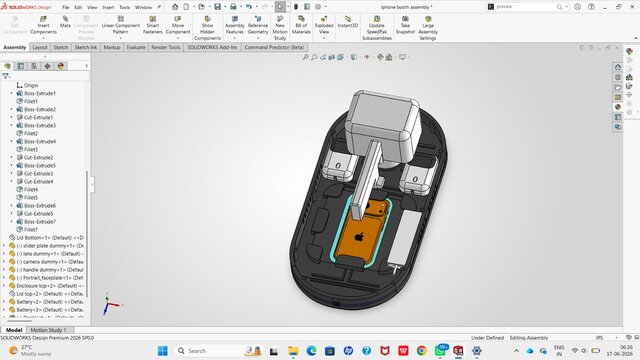Screen dimensions: 640x360
Task: Click the New document icon
Action: tap(186, 7)
